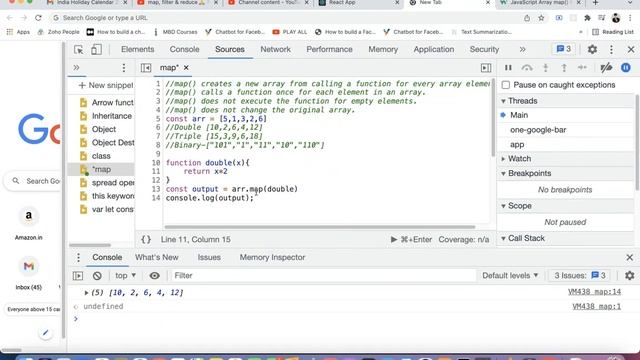This screenshot has height=360, width=640.
Task: Pause script execution button
Action: point(508,68)
